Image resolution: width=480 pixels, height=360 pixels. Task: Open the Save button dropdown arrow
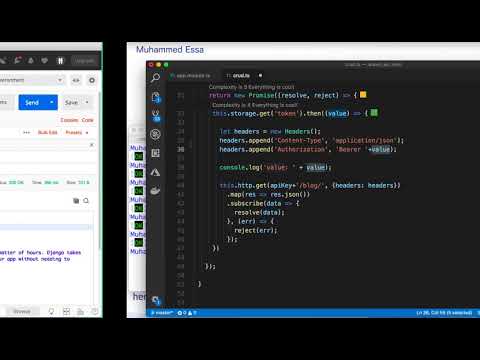[87, 102]
